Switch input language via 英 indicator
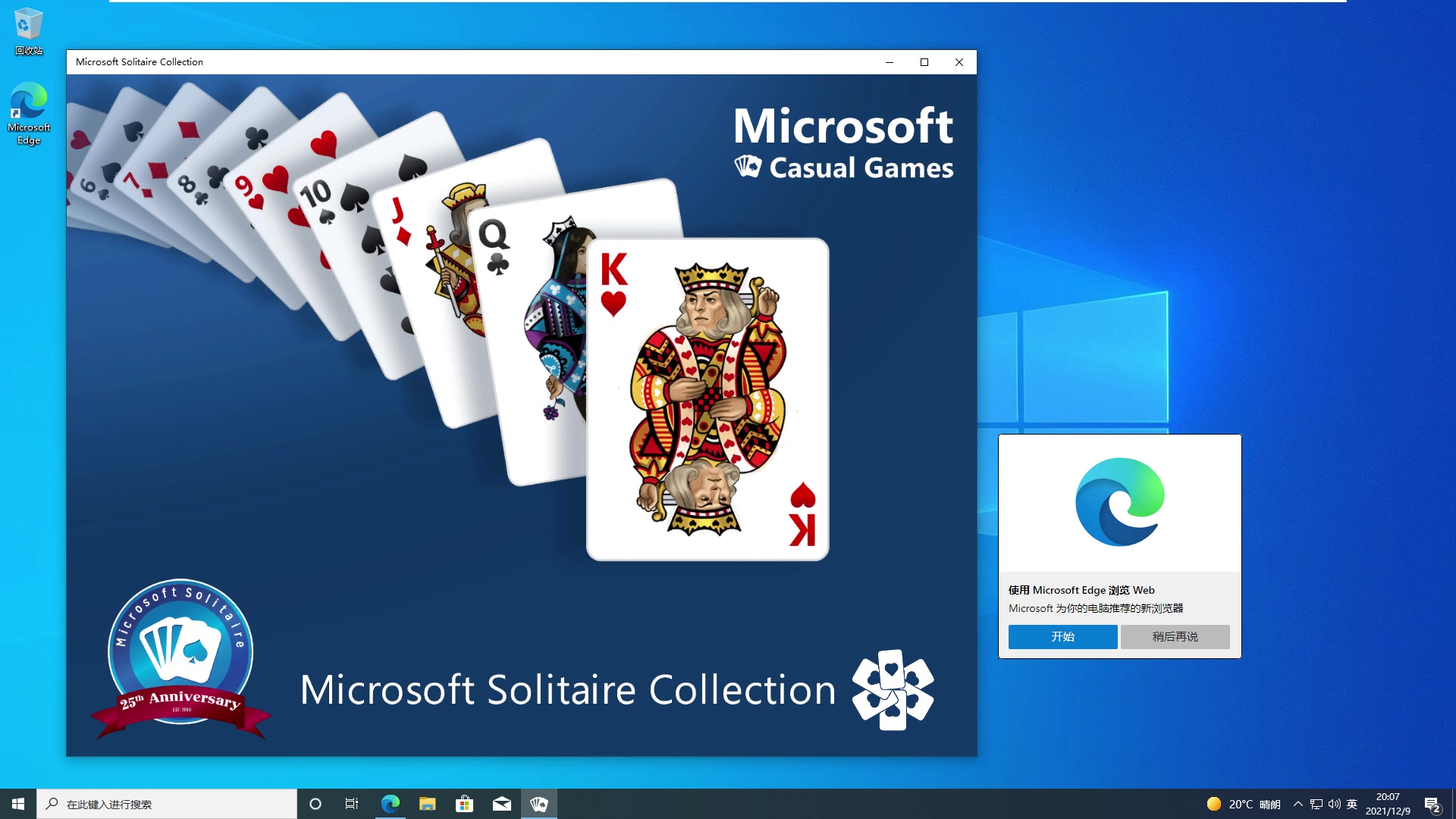 (1352, 804)
